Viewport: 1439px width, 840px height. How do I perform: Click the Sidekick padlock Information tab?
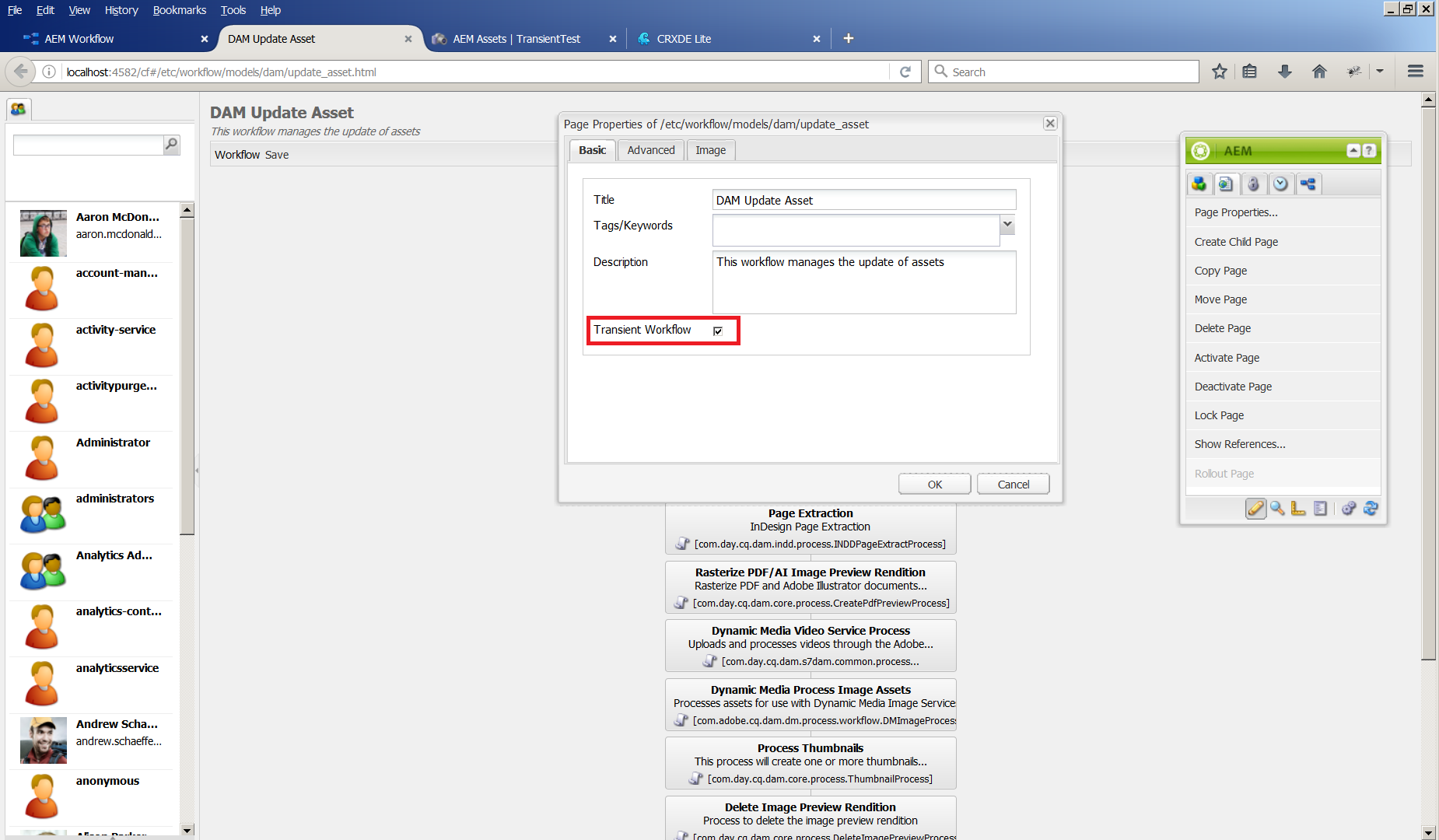(1253, 184)
